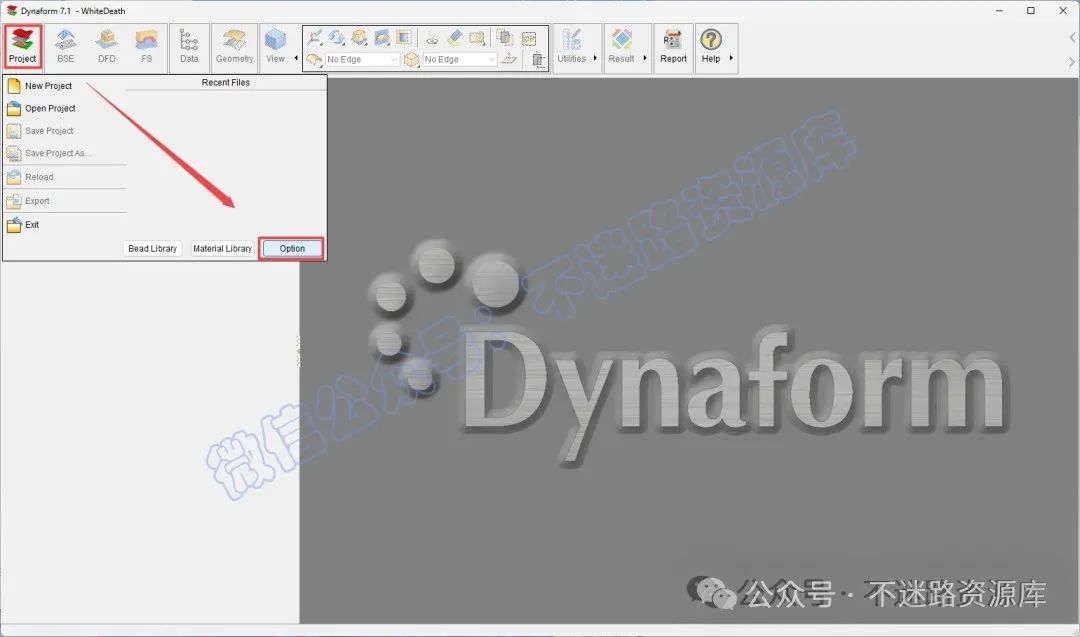
Task: Click the small arrow beside View
Action: [296, 58]
